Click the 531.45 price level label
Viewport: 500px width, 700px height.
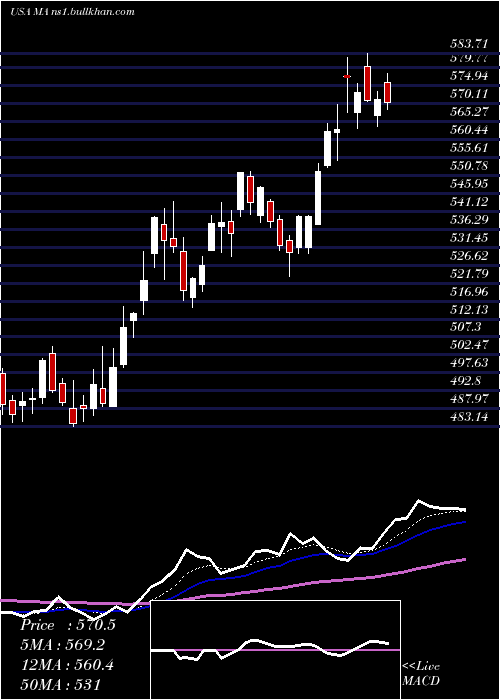[x=469, y=238]
